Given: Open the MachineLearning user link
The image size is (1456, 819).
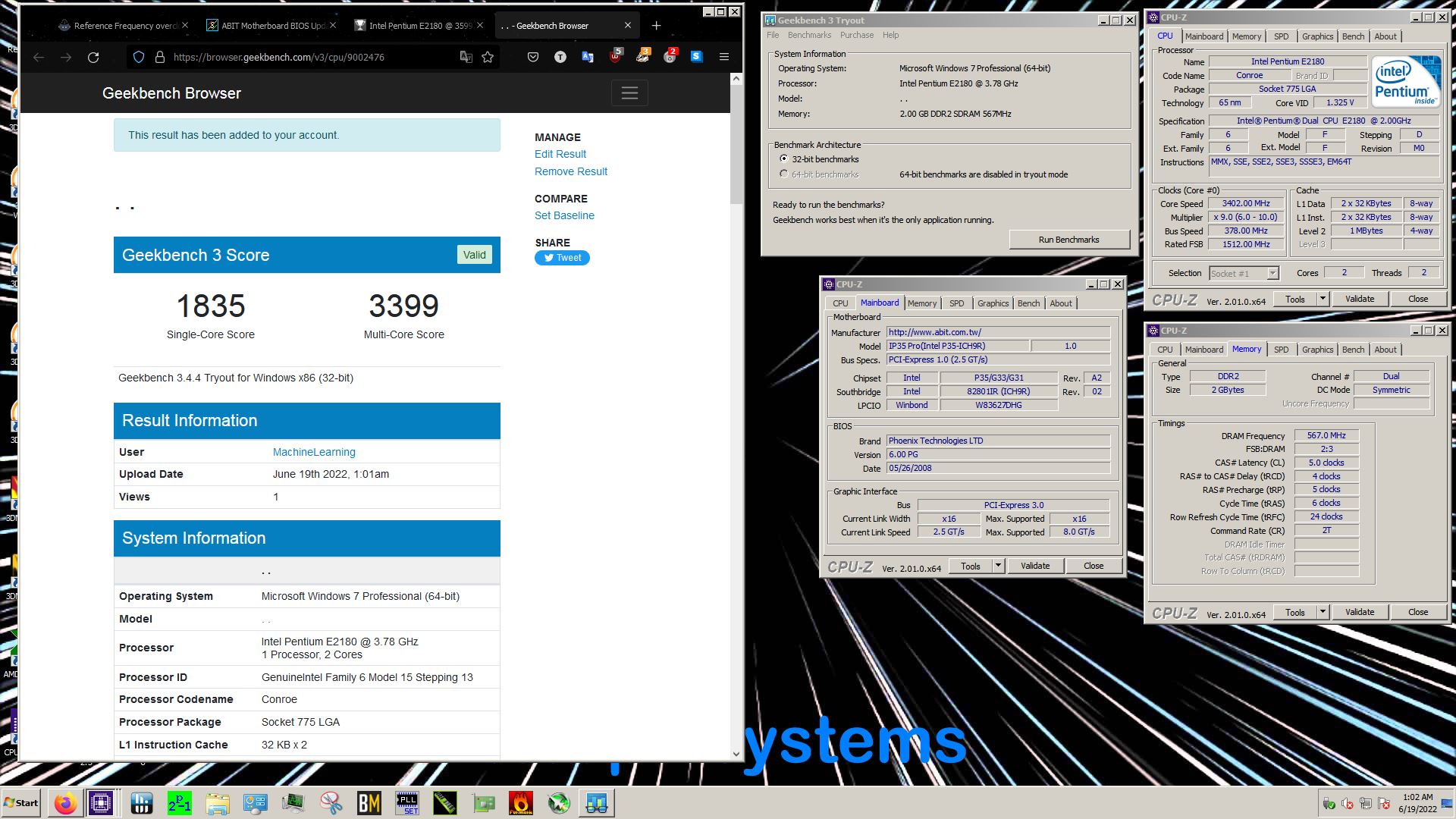Looking at the screenshot, I should point(314,452).
